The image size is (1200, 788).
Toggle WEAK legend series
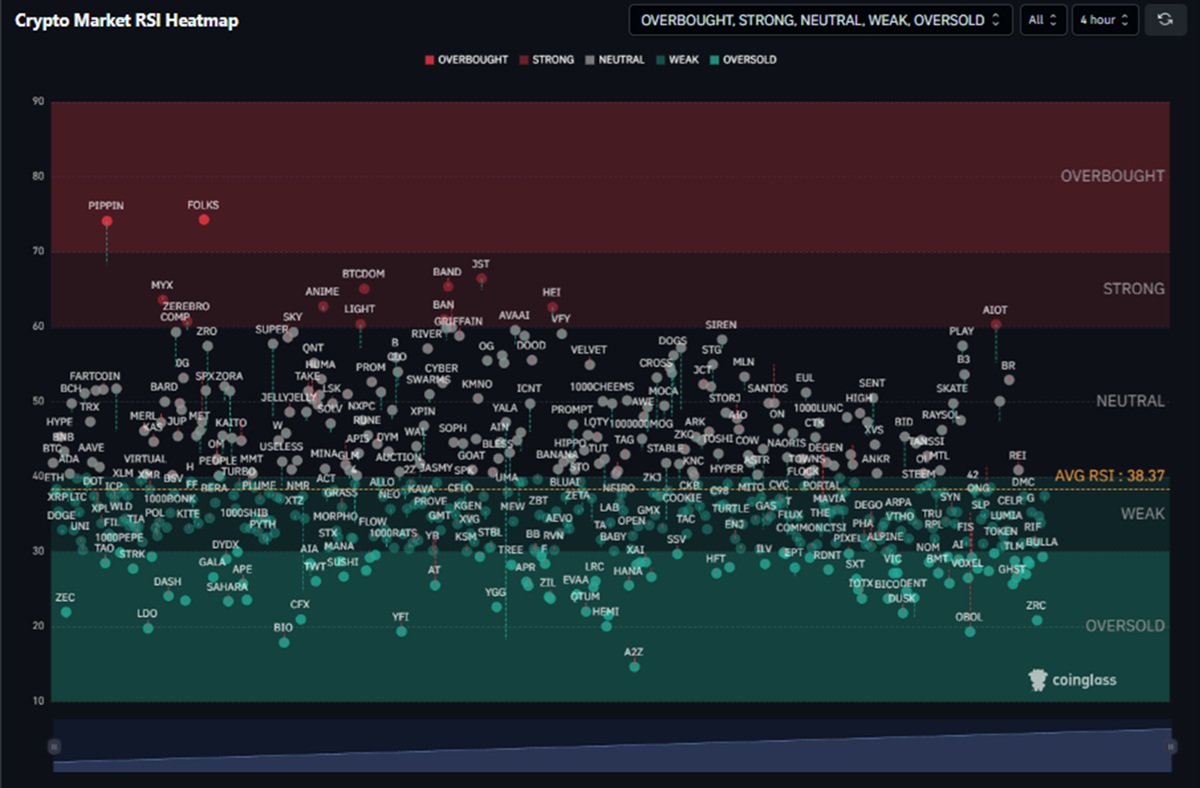[x=677, y=60]
